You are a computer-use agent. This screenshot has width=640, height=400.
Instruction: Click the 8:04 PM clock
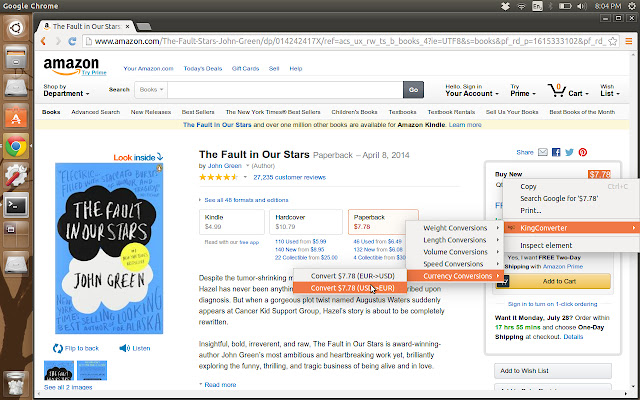tap(608, 6)
